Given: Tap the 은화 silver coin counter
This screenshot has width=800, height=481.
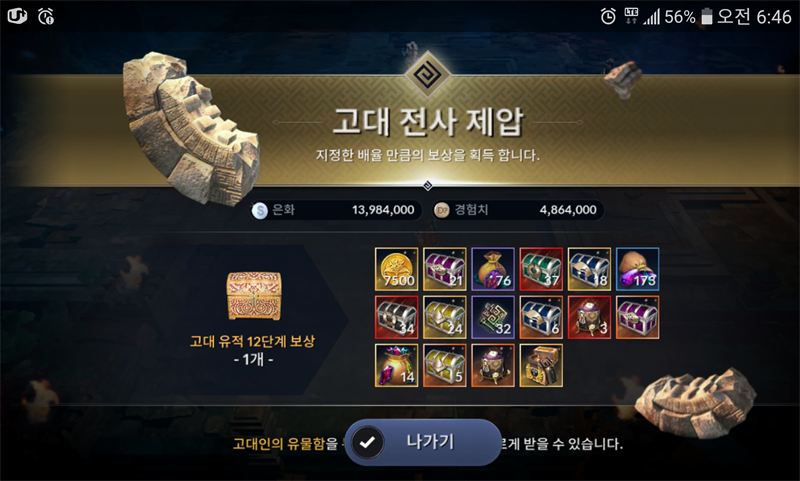Looking at the screenshot, I should click(x=336, y=210).
